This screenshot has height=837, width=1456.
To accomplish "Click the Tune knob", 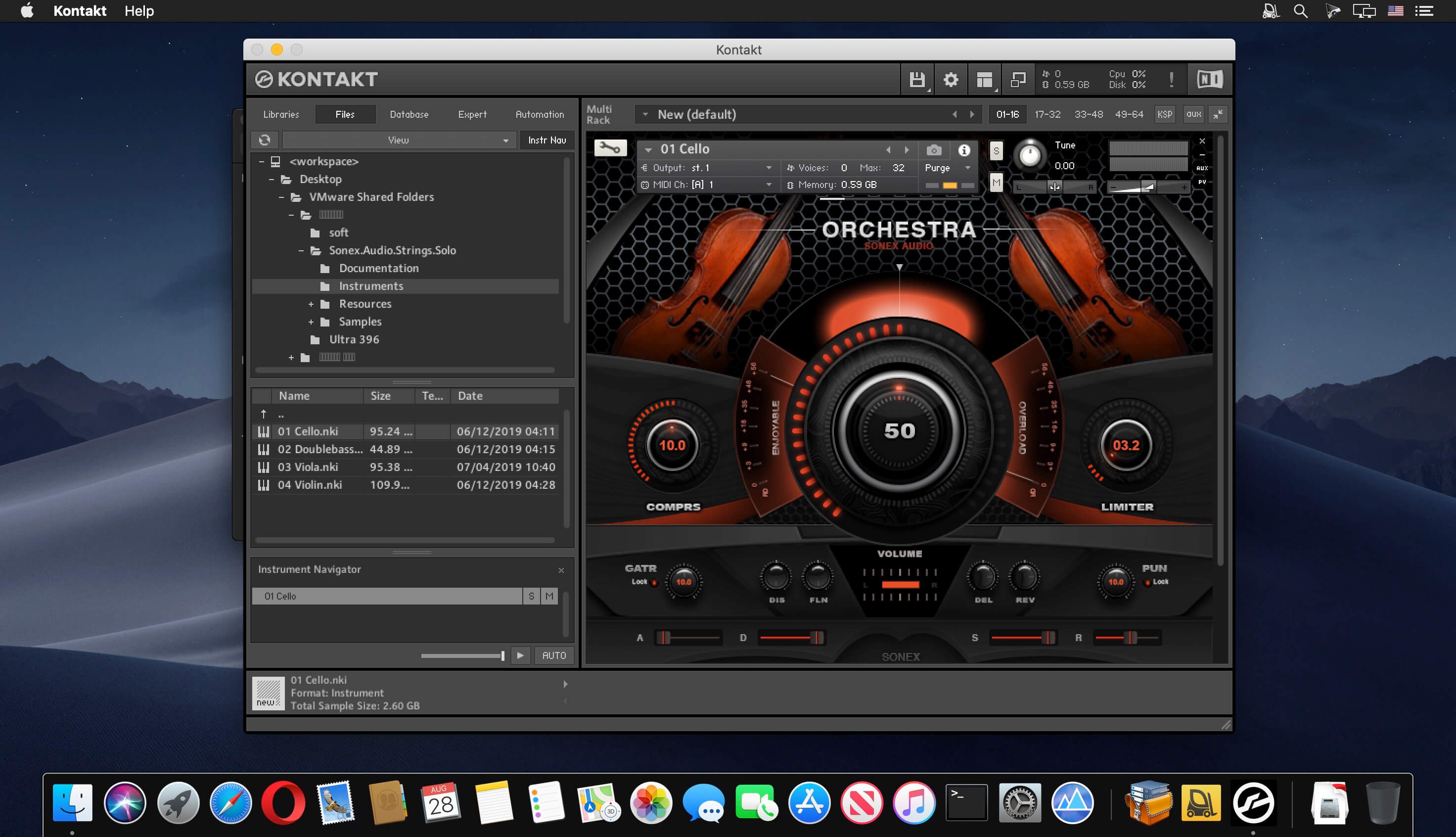I will 1030,155.
